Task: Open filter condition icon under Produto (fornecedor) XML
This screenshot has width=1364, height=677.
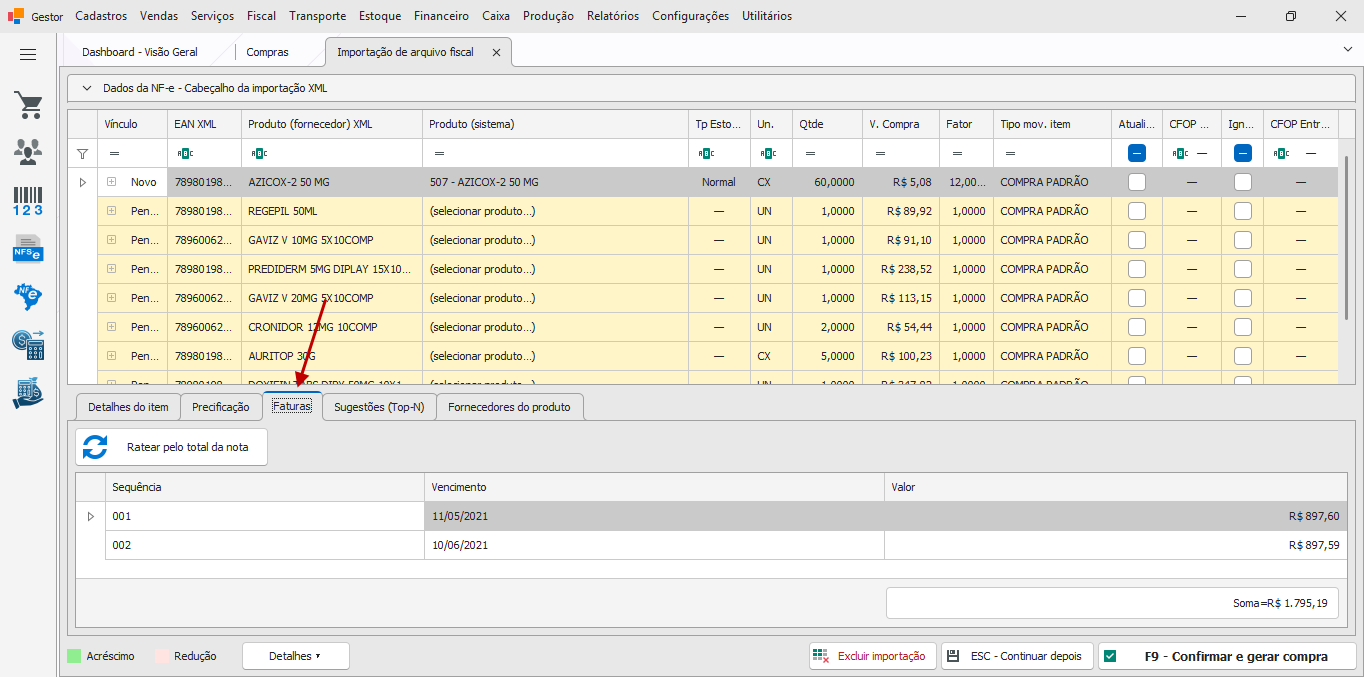Action: click(258, 153)
